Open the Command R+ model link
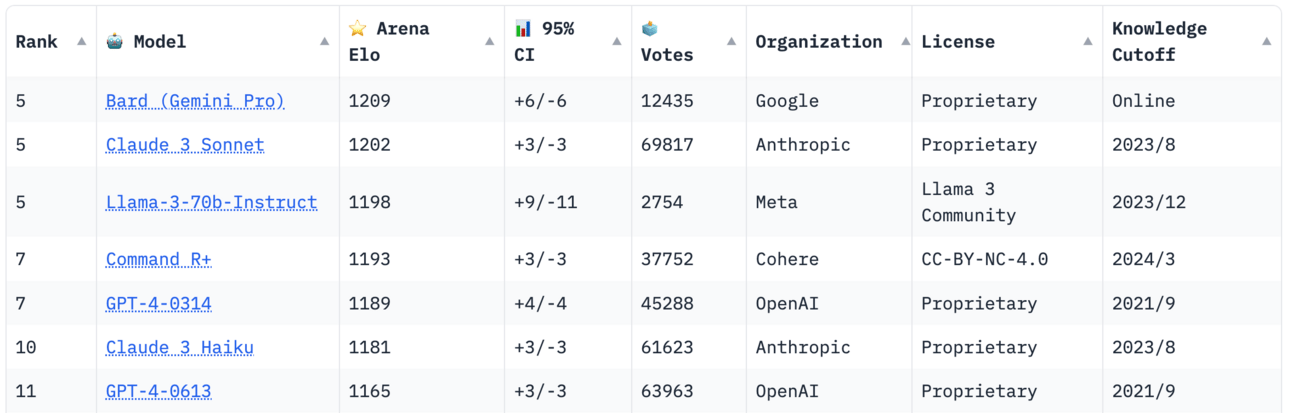Screen dimensions: 1292x413 click(x=159, y=259)
